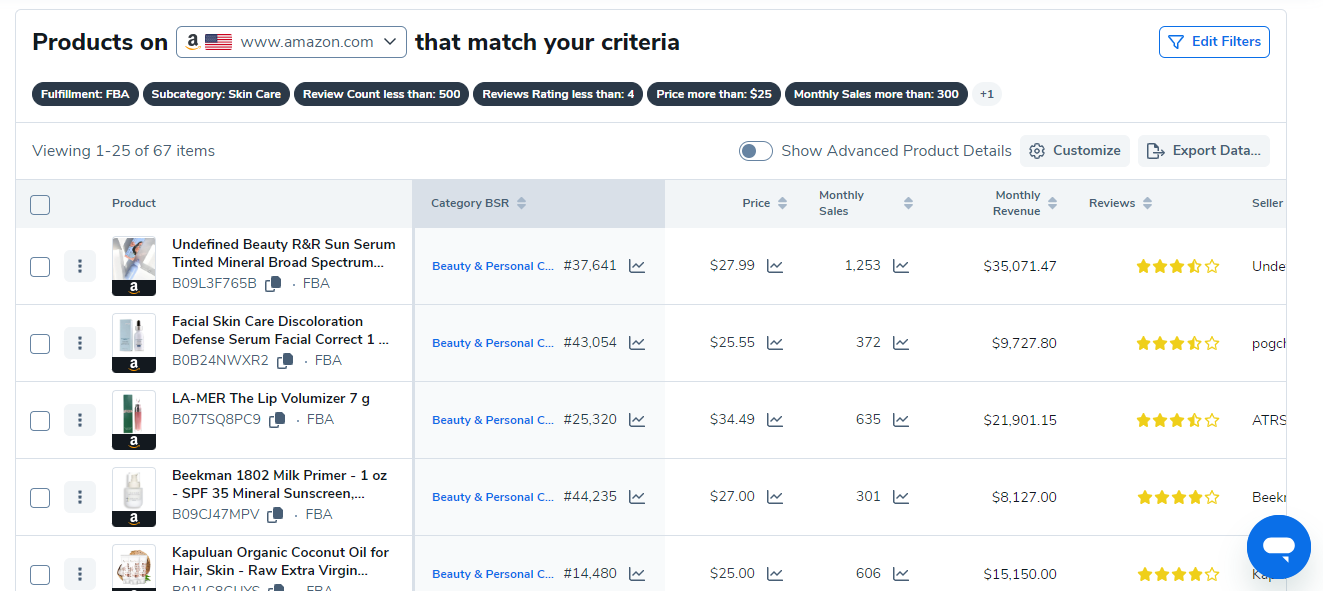Sort the table by Reviews column
This screenshot has width=1323, height=591.
(x=1147, y=203)
